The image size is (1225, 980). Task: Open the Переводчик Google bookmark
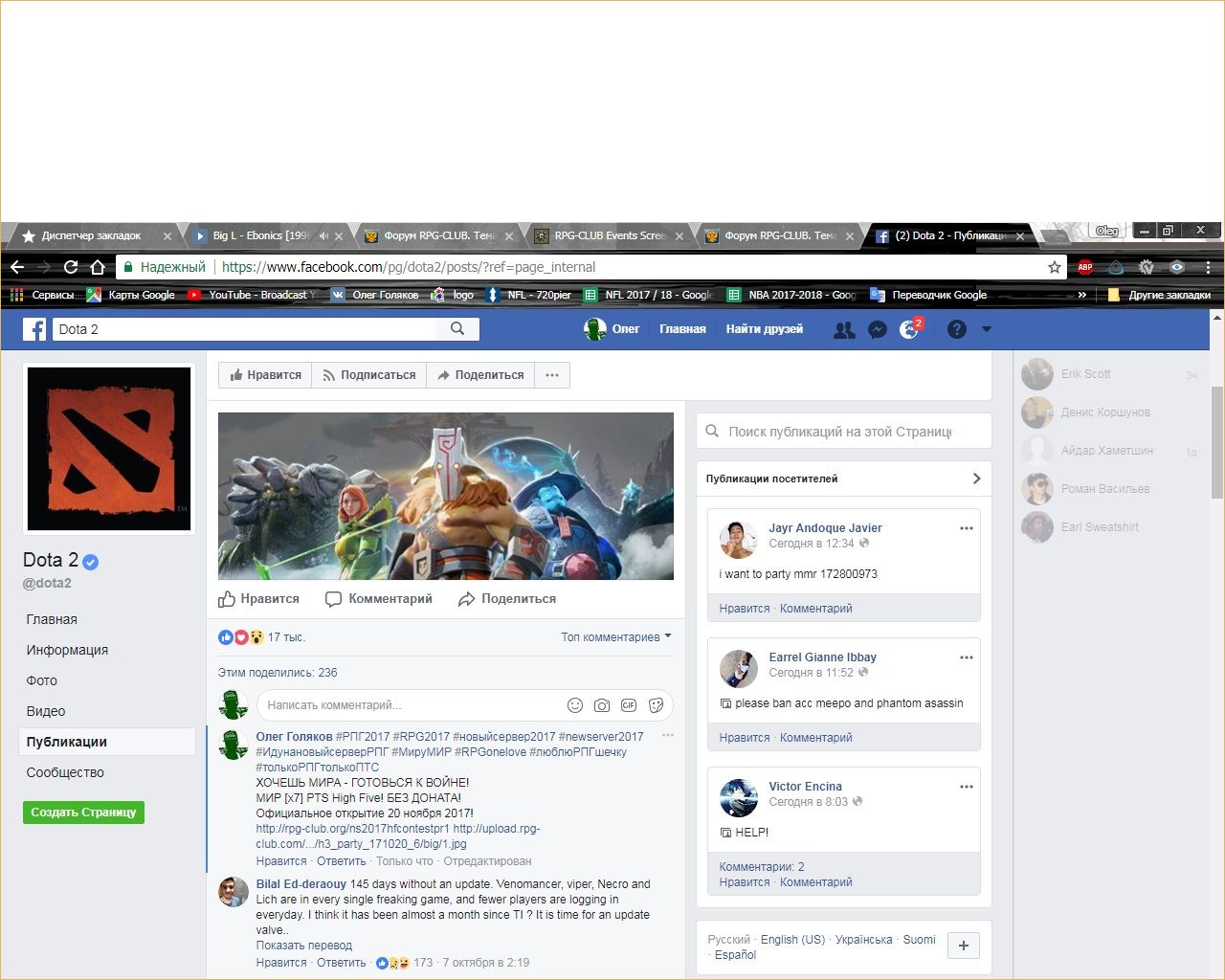(x=928, y=295)
